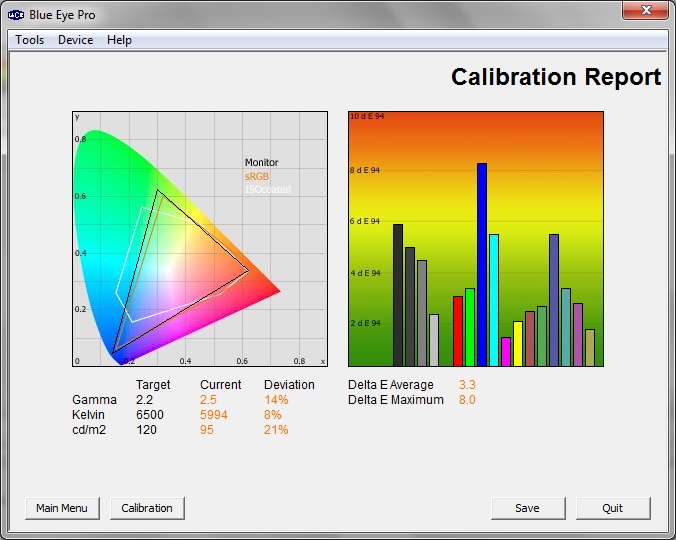Screen dimensions: 676x540
Task: Click the olive bar at chart's right end
Action: point(590,348)
